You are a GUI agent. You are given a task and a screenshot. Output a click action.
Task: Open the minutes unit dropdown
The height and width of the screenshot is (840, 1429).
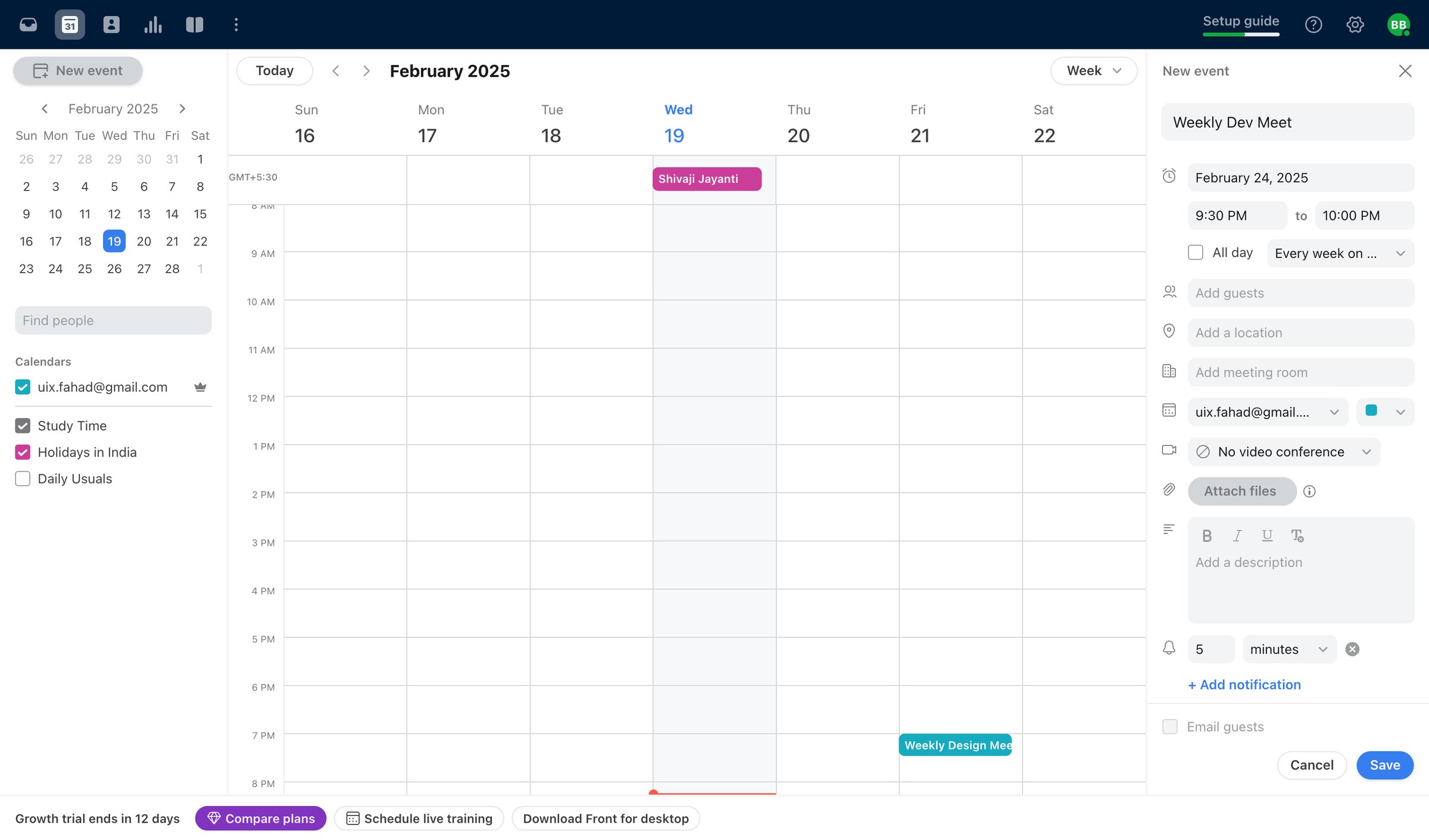click(1289, 649)
